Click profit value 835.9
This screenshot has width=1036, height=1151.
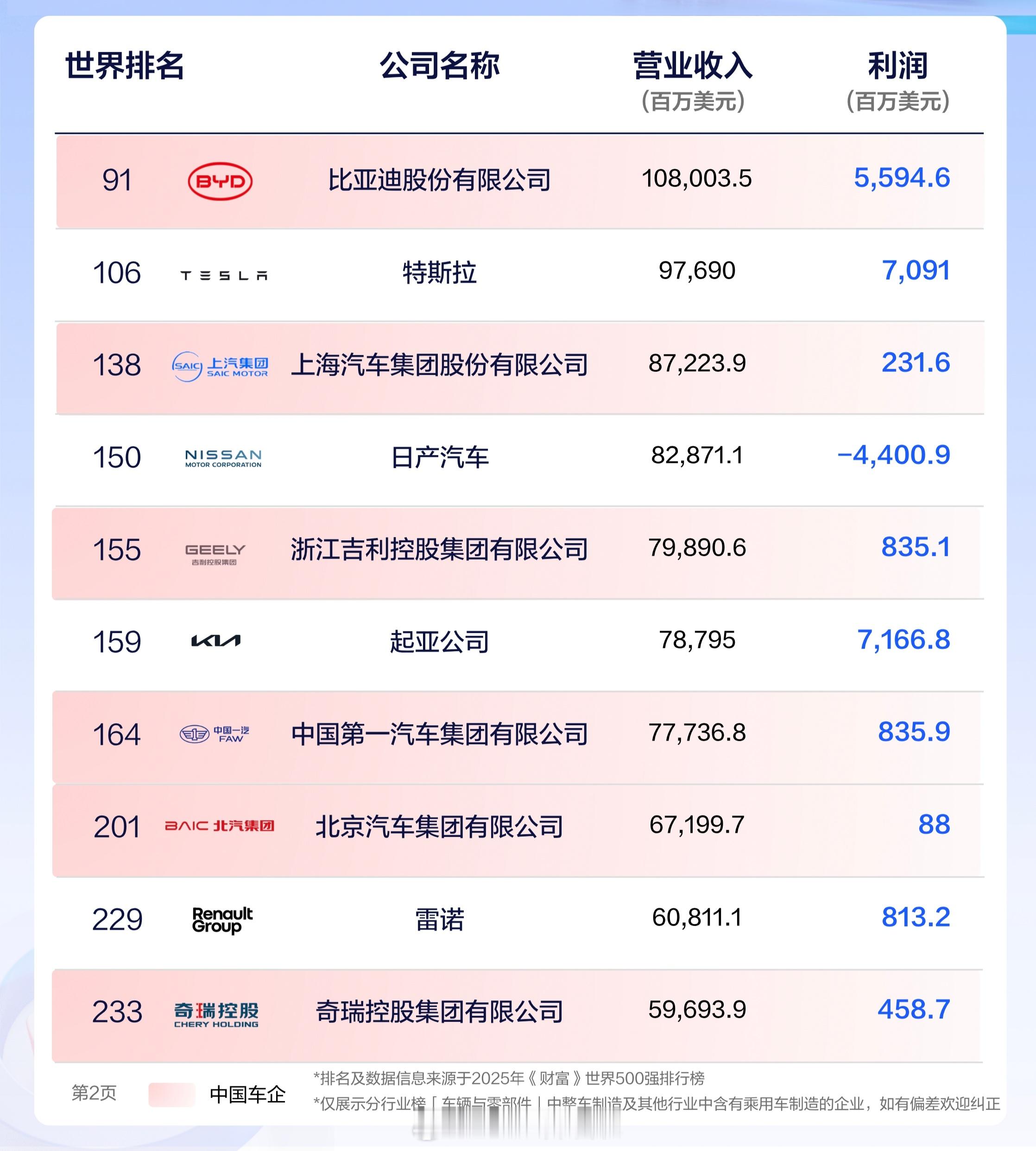[914, 732]
